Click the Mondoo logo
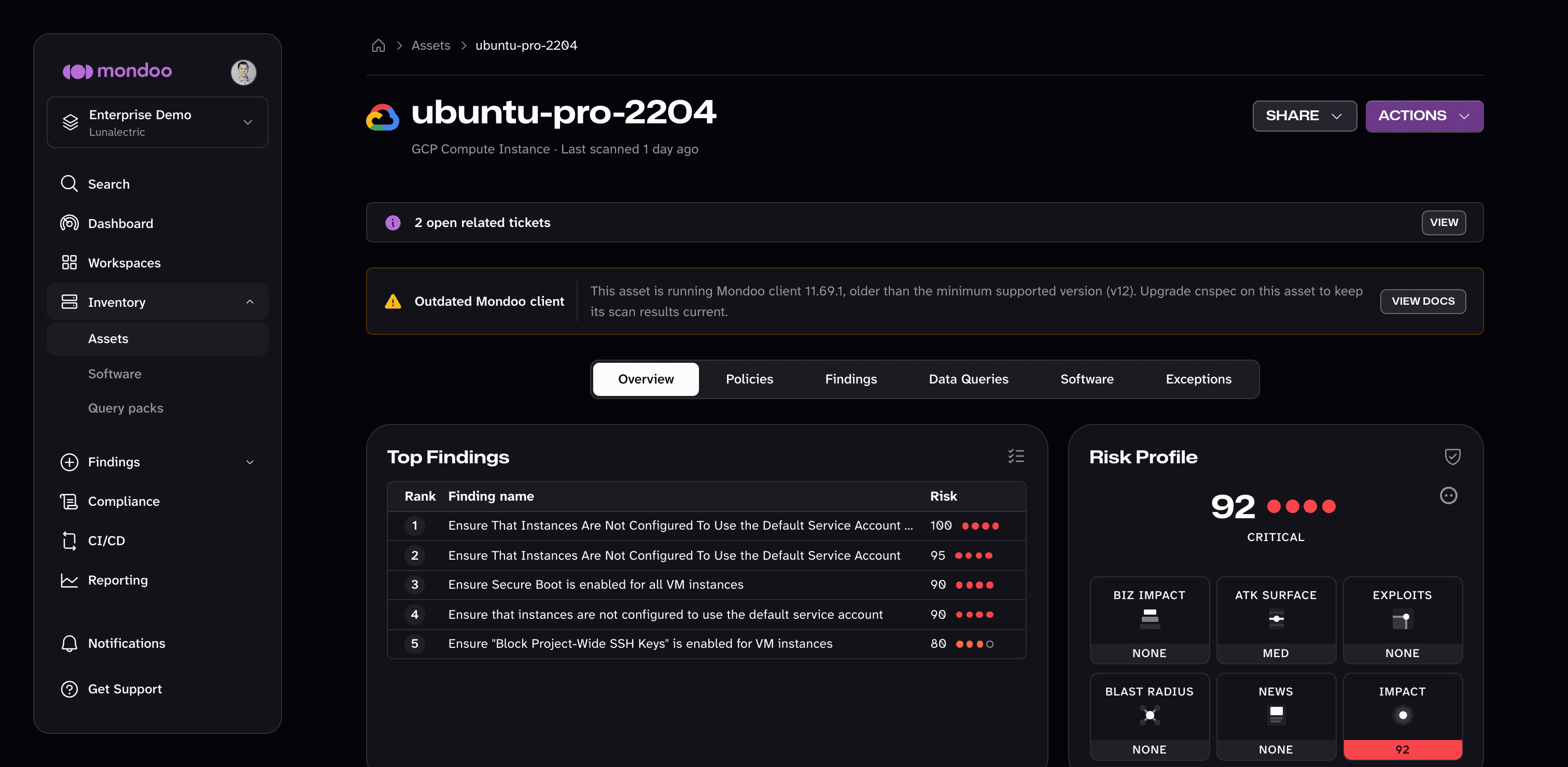 [117, 71]
